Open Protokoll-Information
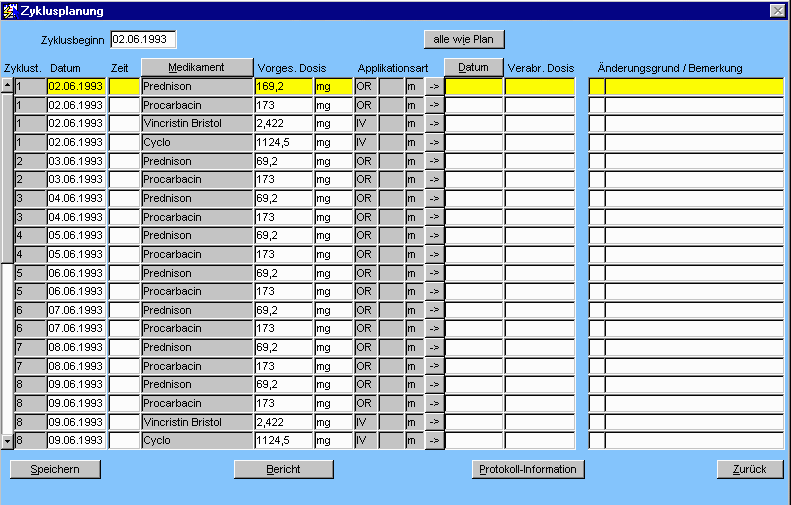This screenshot has height=505, width=791. pyautogui.click(x=528, y=469)
